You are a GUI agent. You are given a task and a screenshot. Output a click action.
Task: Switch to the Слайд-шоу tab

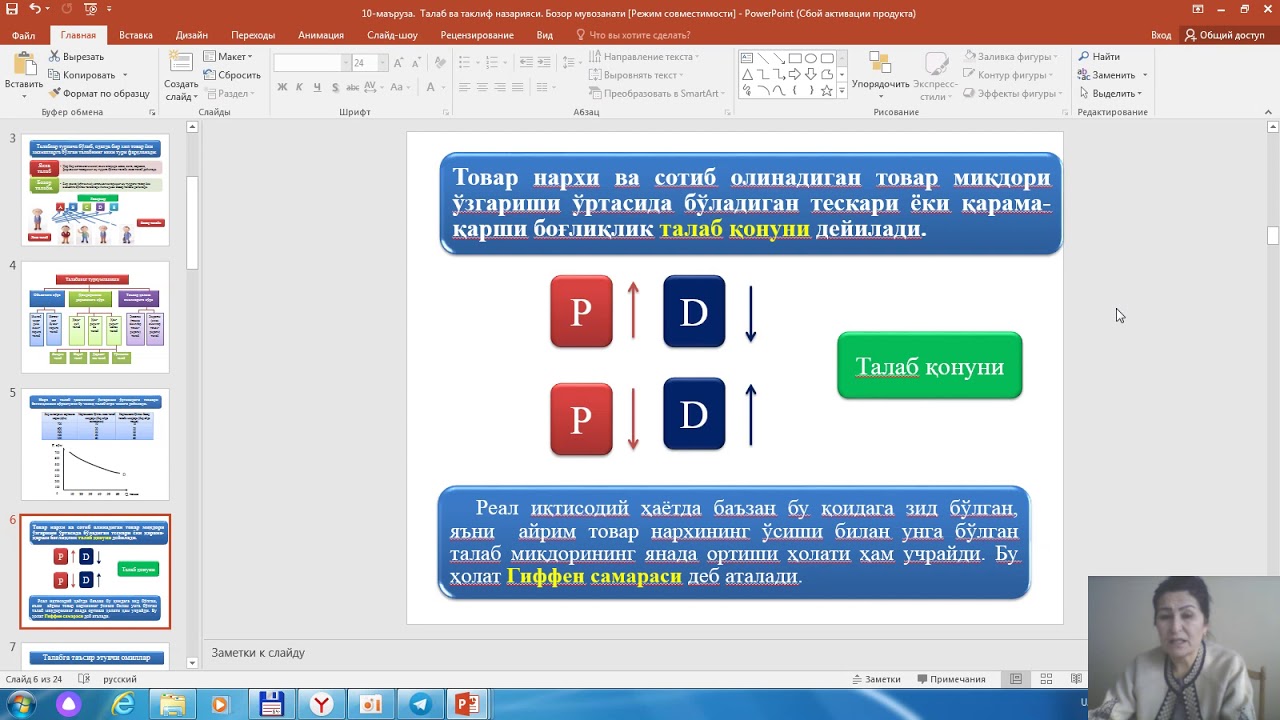click(392, 35)
